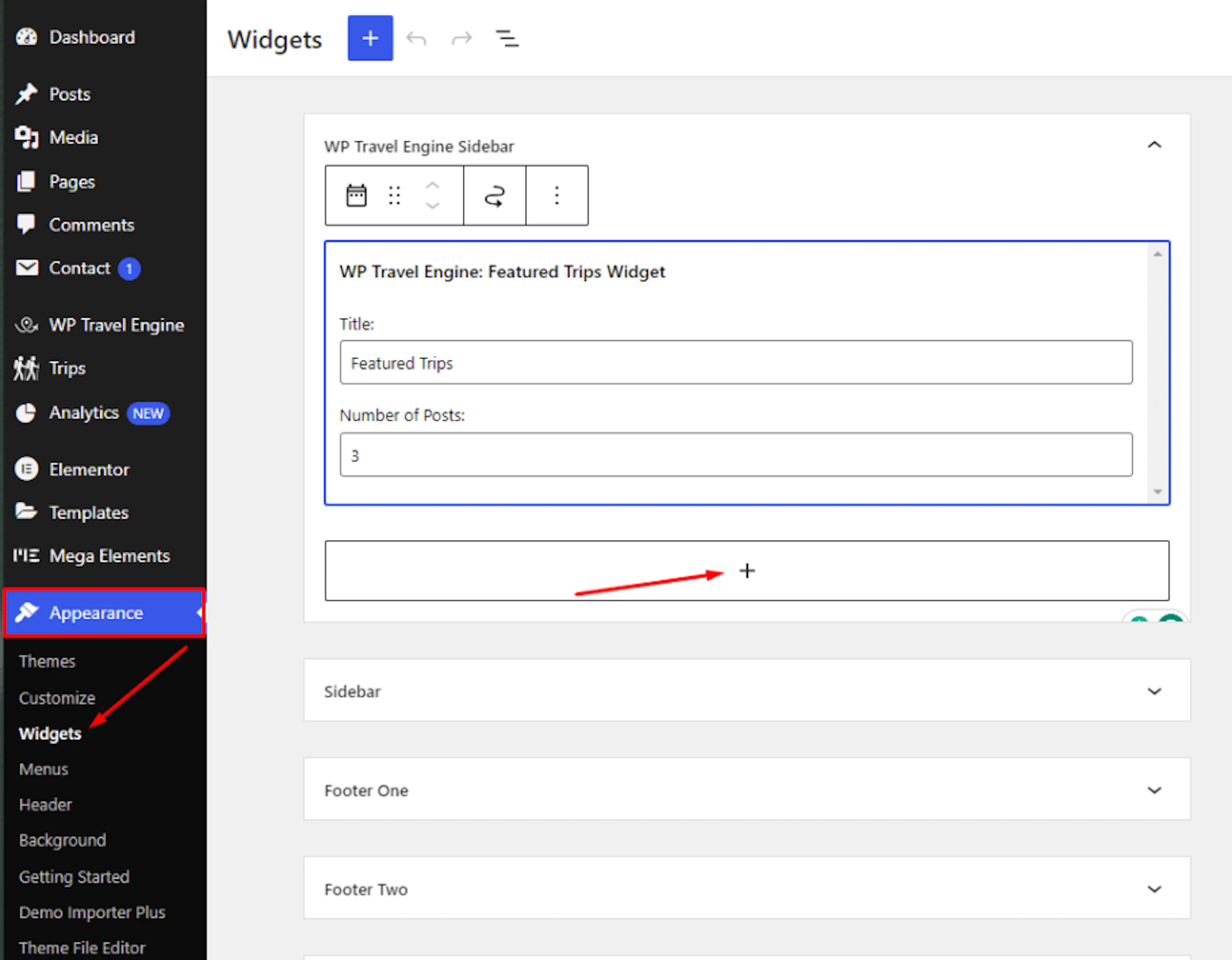The height and width of the screenshot is (960, 1232).
Task: Open the Menus submenu item
Action: (43, 769)
